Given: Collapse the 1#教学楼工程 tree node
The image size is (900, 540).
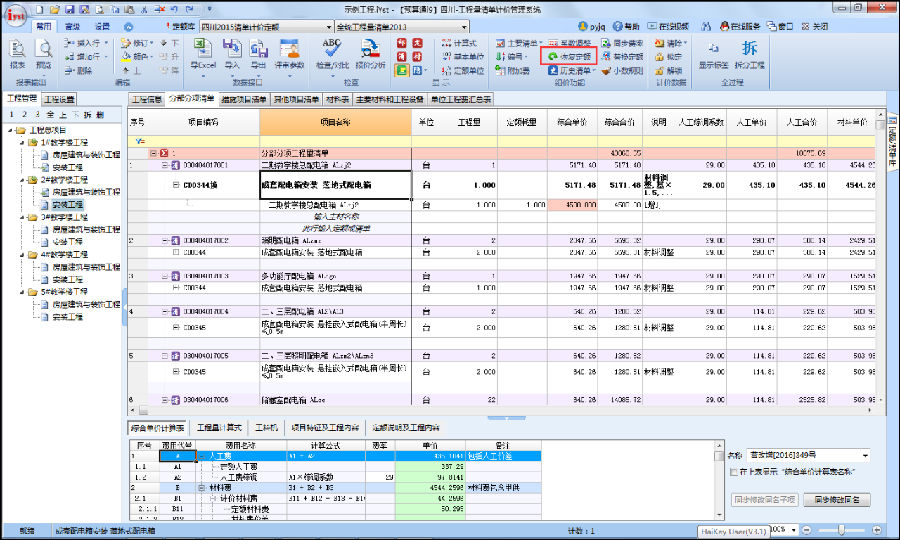Looking at the screenshot, I should click(x=21, y=143).
